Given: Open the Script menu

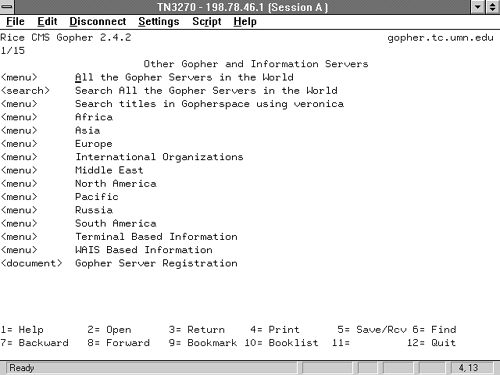Looking at the screenshot, I should (207, 22).
